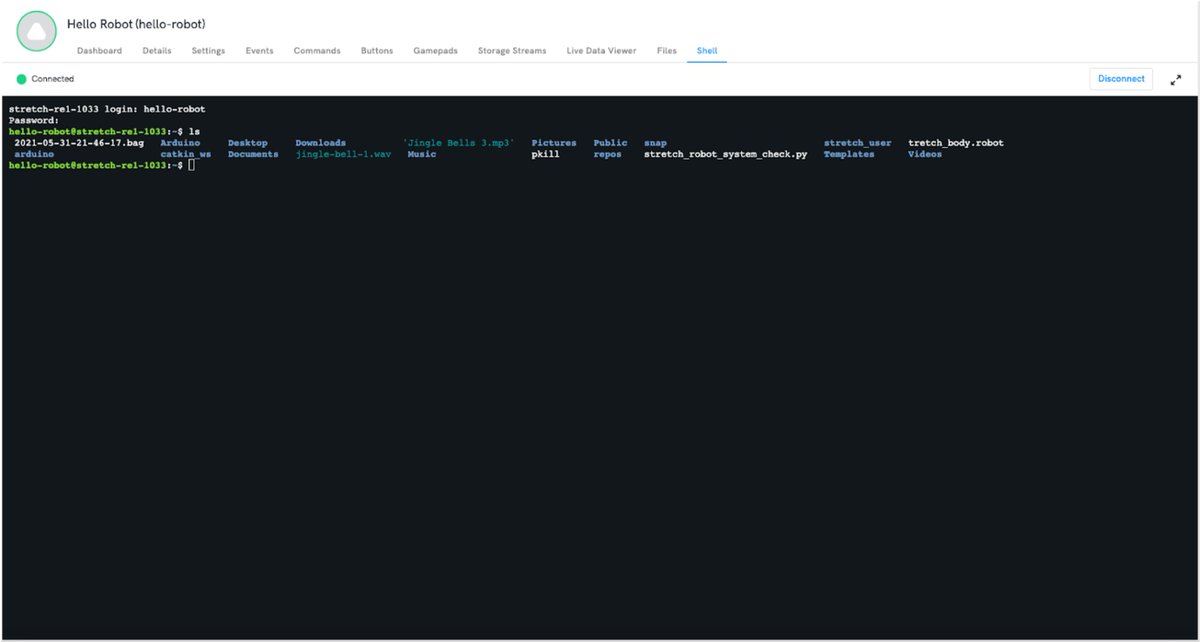Click the Videos directory name
The height and width of the screenshot is (642, 1200).
925,154
